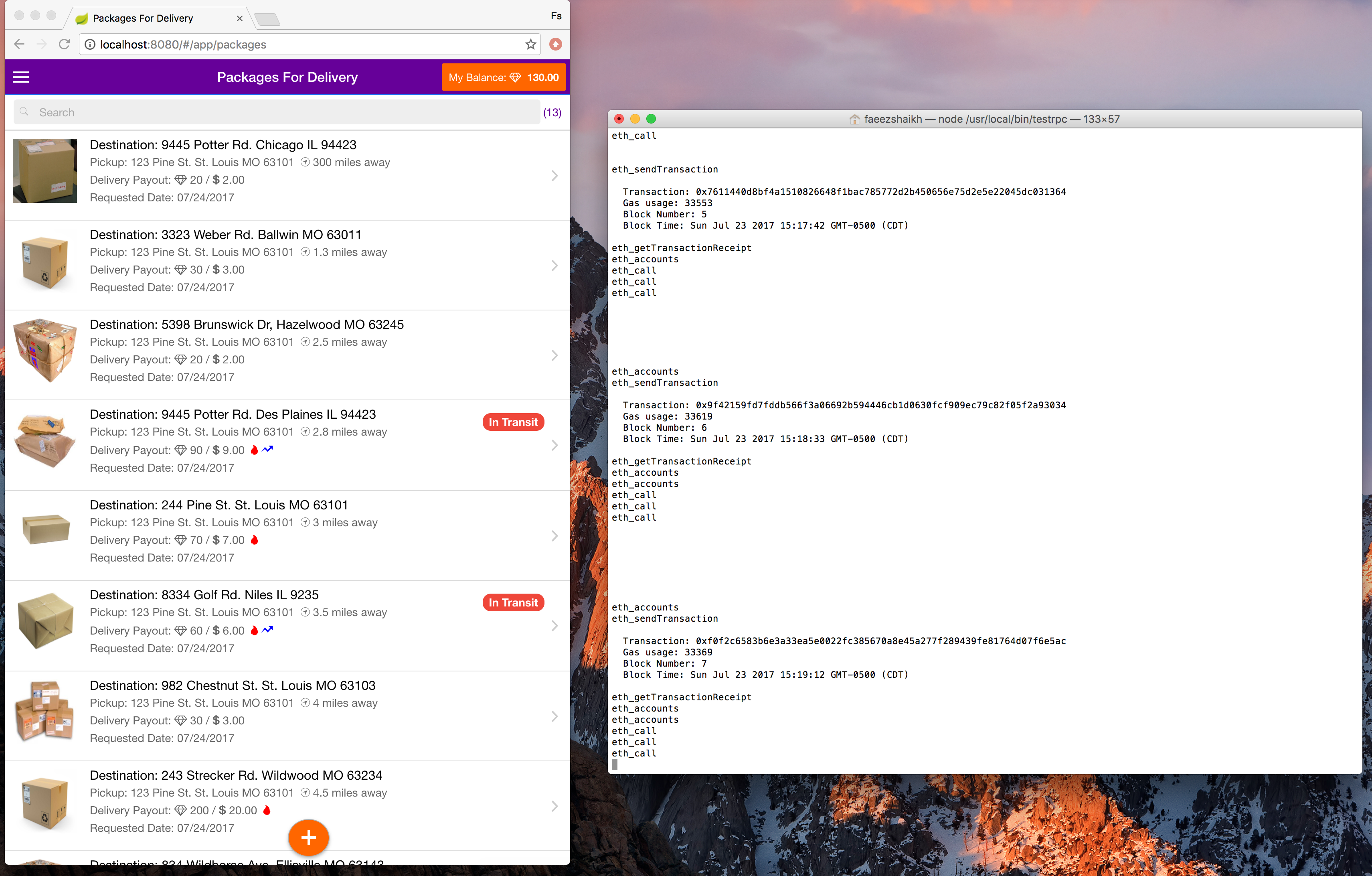
Task: Expand the Chicago IL 94423 package chevron
Action: pos(554,176)
